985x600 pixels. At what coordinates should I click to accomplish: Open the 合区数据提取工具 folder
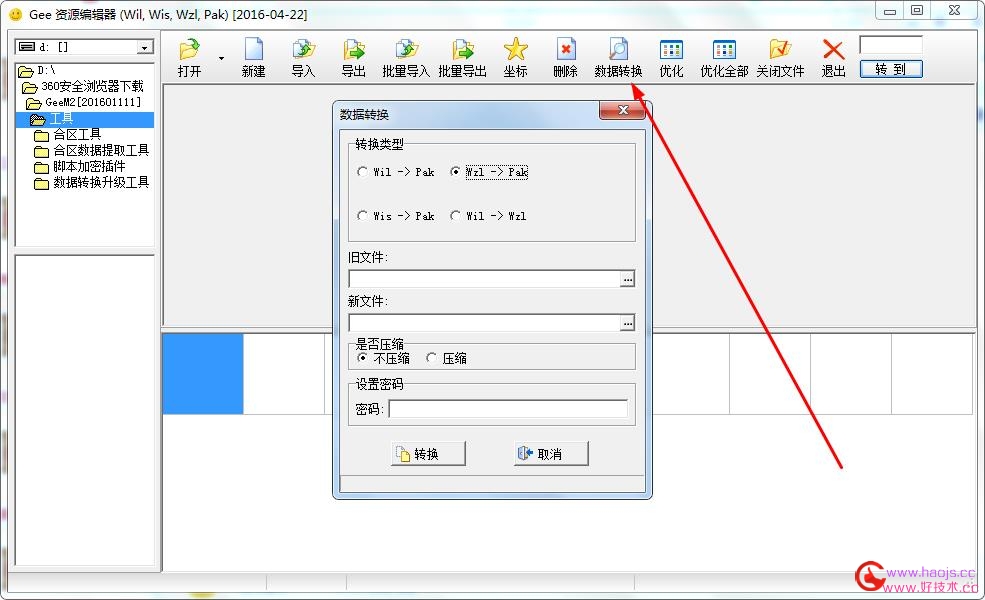pyautogui.click(x=92, y=151)
